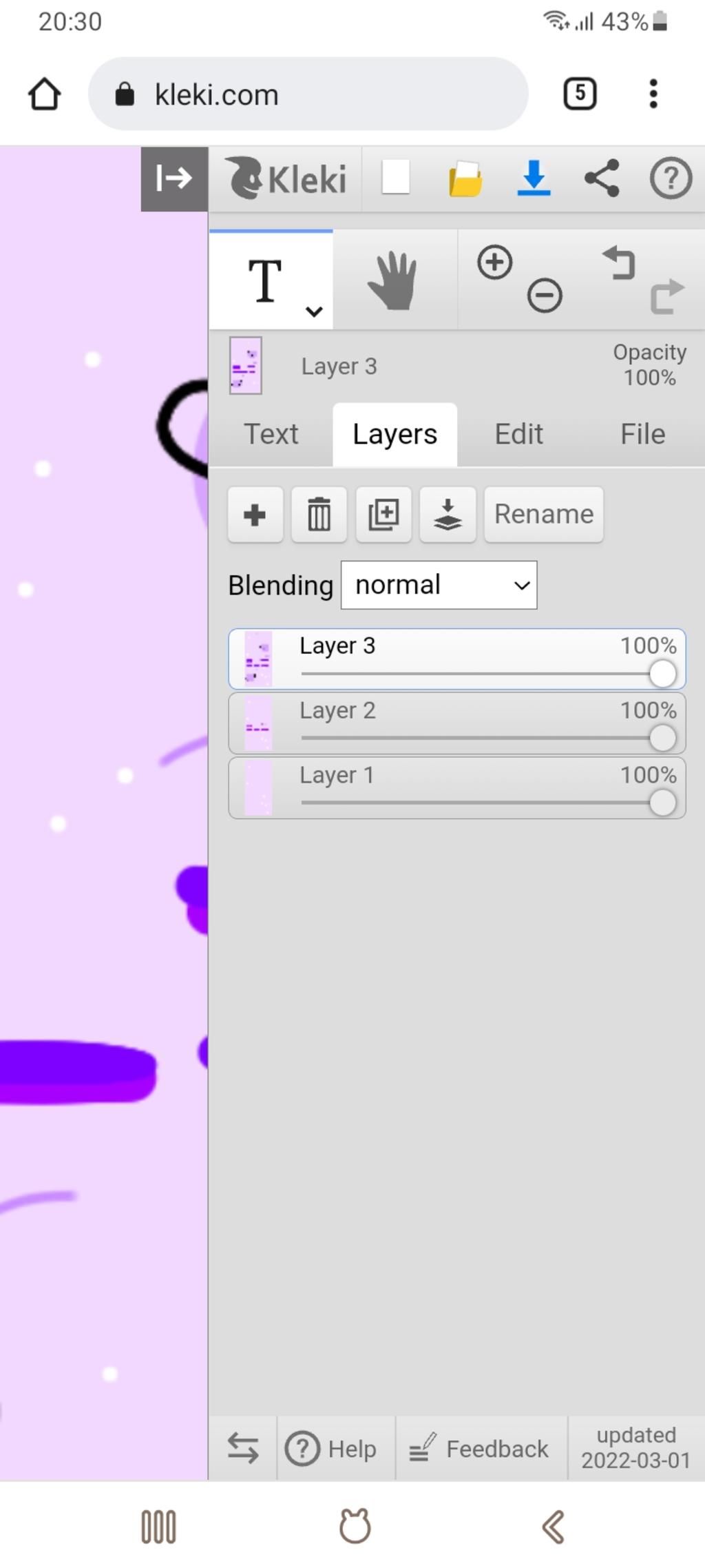Switch to the Edit tab

[x=519, y=434]
